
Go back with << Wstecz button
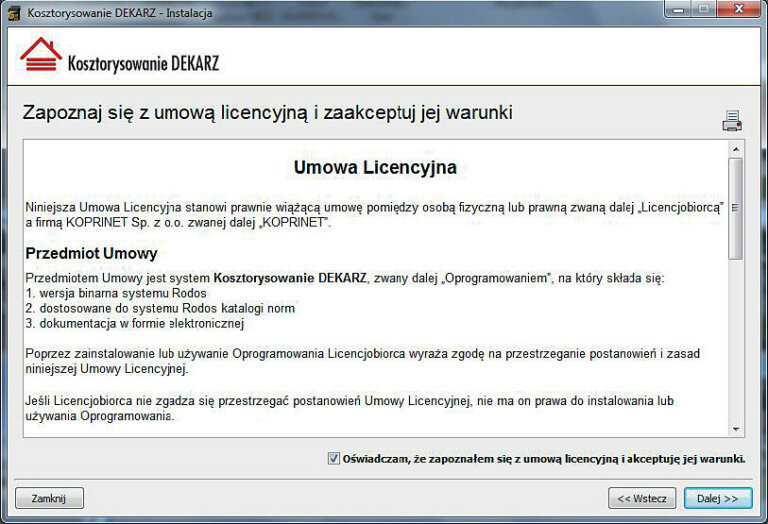[x=642, y=499]
